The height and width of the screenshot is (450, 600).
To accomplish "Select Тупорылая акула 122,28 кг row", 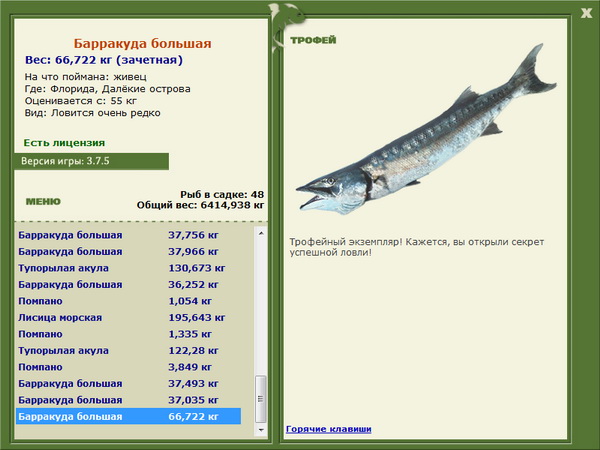I will click(x=128, y=350).
